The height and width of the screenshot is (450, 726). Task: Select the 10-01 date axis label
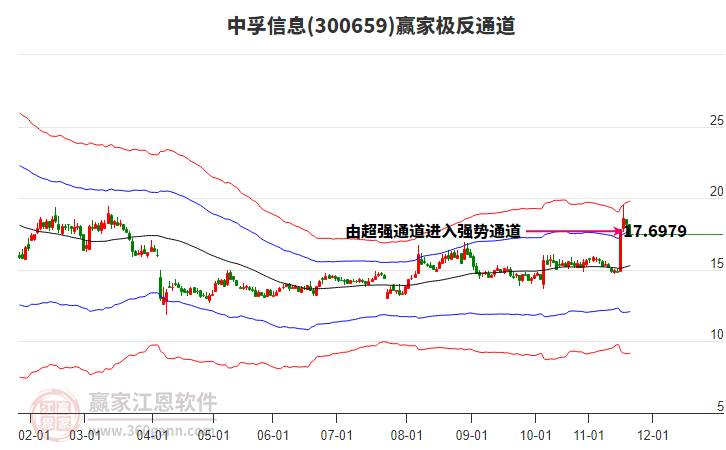(536, 435)
